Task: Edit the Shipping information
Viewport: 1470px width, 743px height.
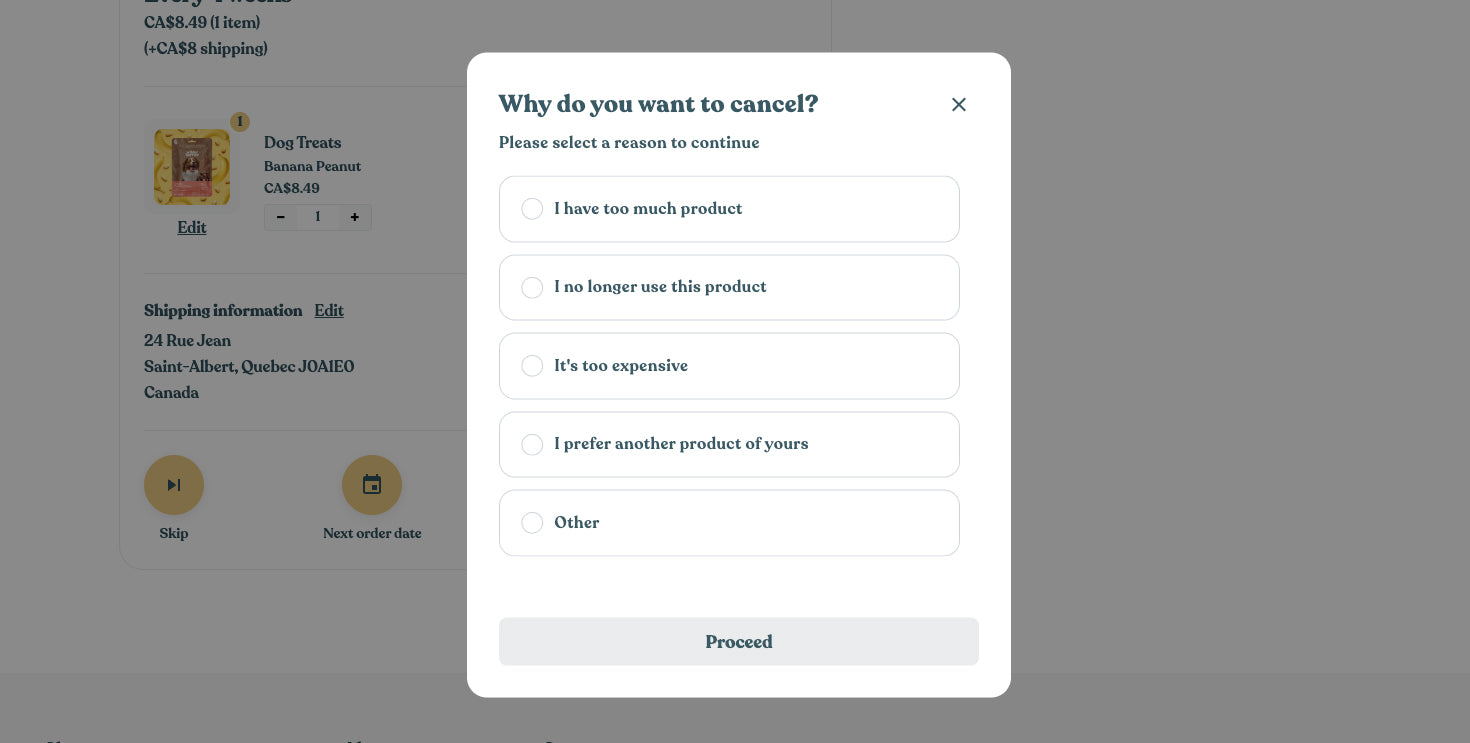Action: 329,310
